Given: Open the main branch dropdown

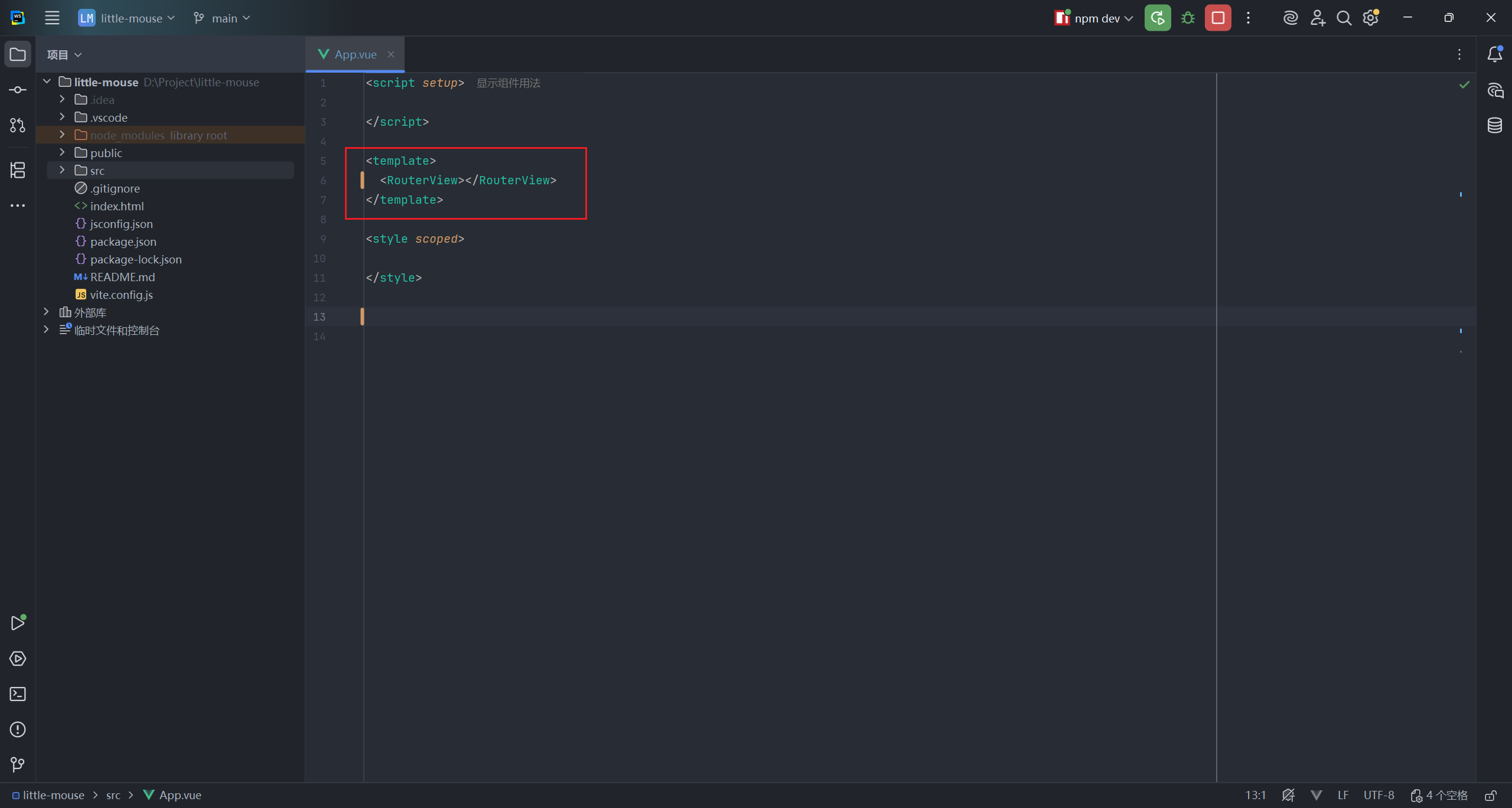Looking at the screenshot, I should (x=221, y=18).
